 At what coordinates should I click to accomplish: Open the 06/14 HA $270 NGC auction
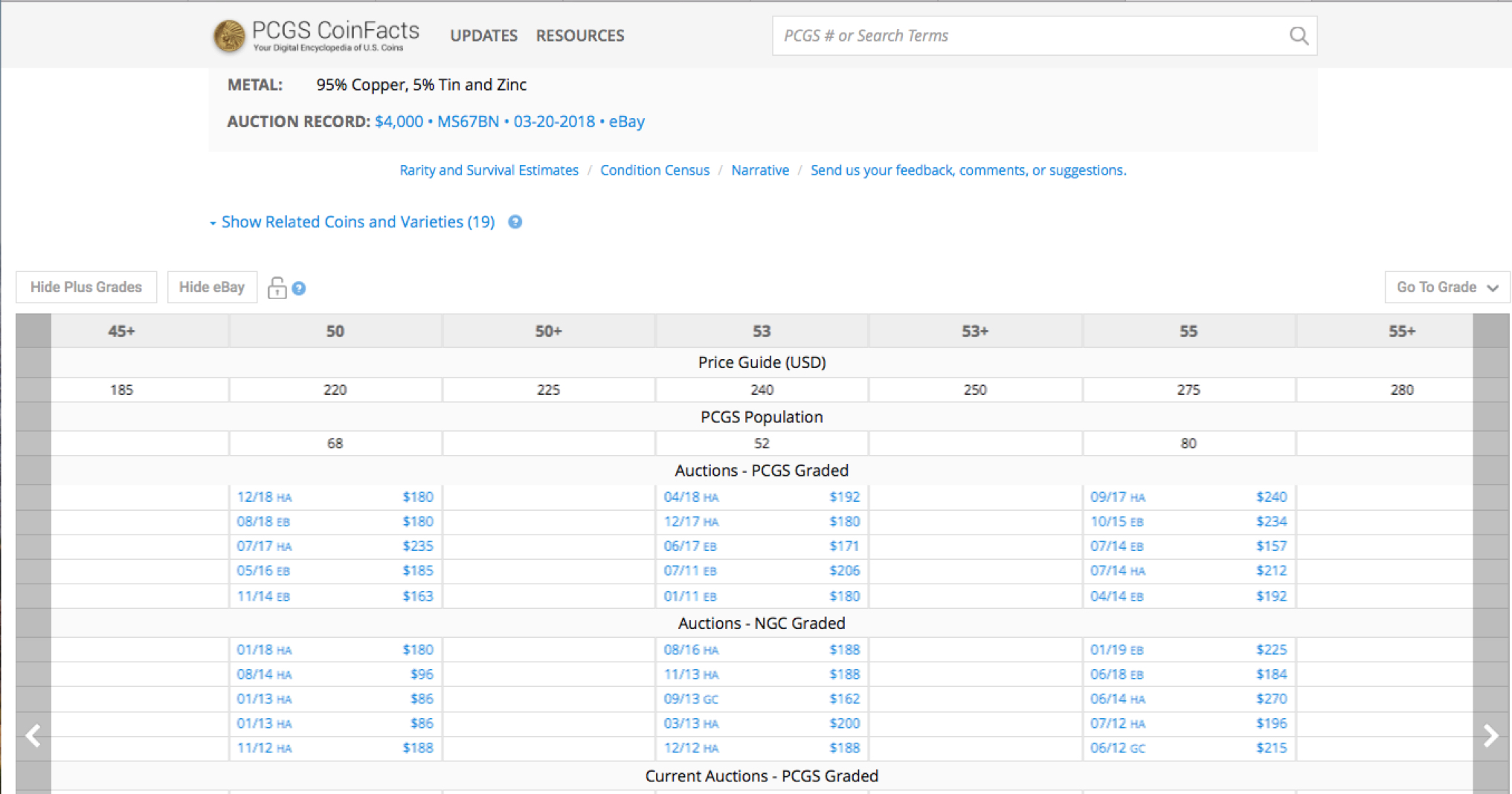(1188, 699)
